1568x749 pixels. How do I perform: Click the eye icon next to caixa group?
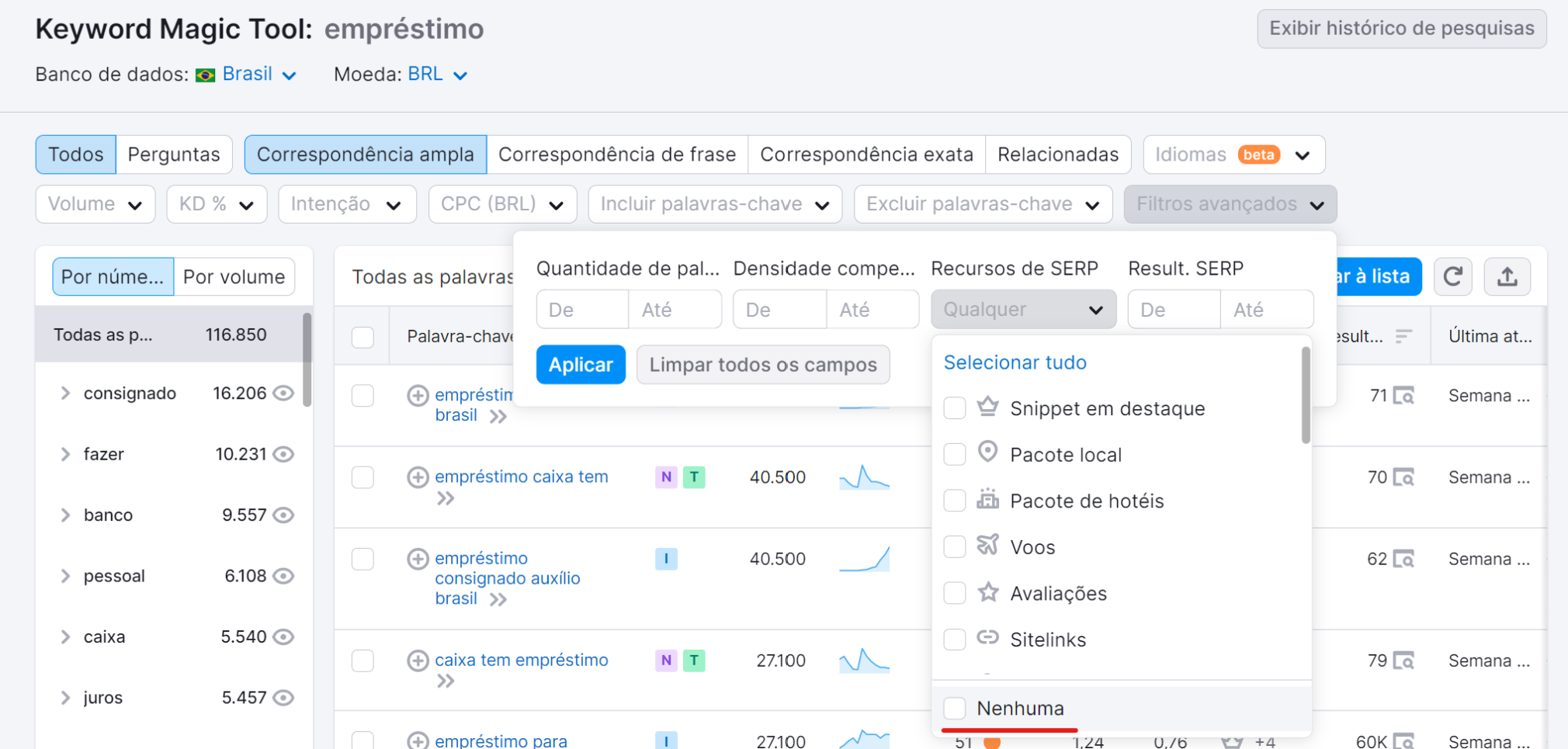(284, 637)
